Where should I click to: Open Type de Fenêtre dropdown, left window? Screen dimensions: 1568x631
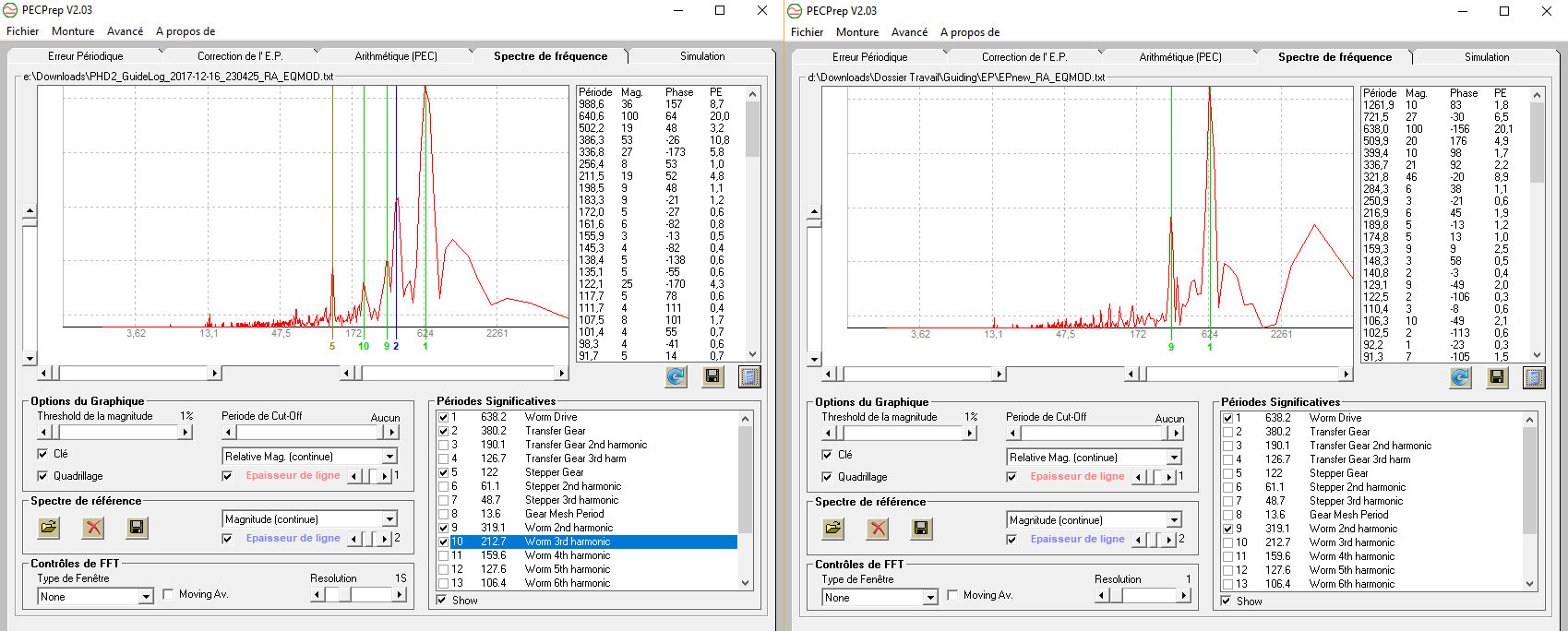(146, 597)
